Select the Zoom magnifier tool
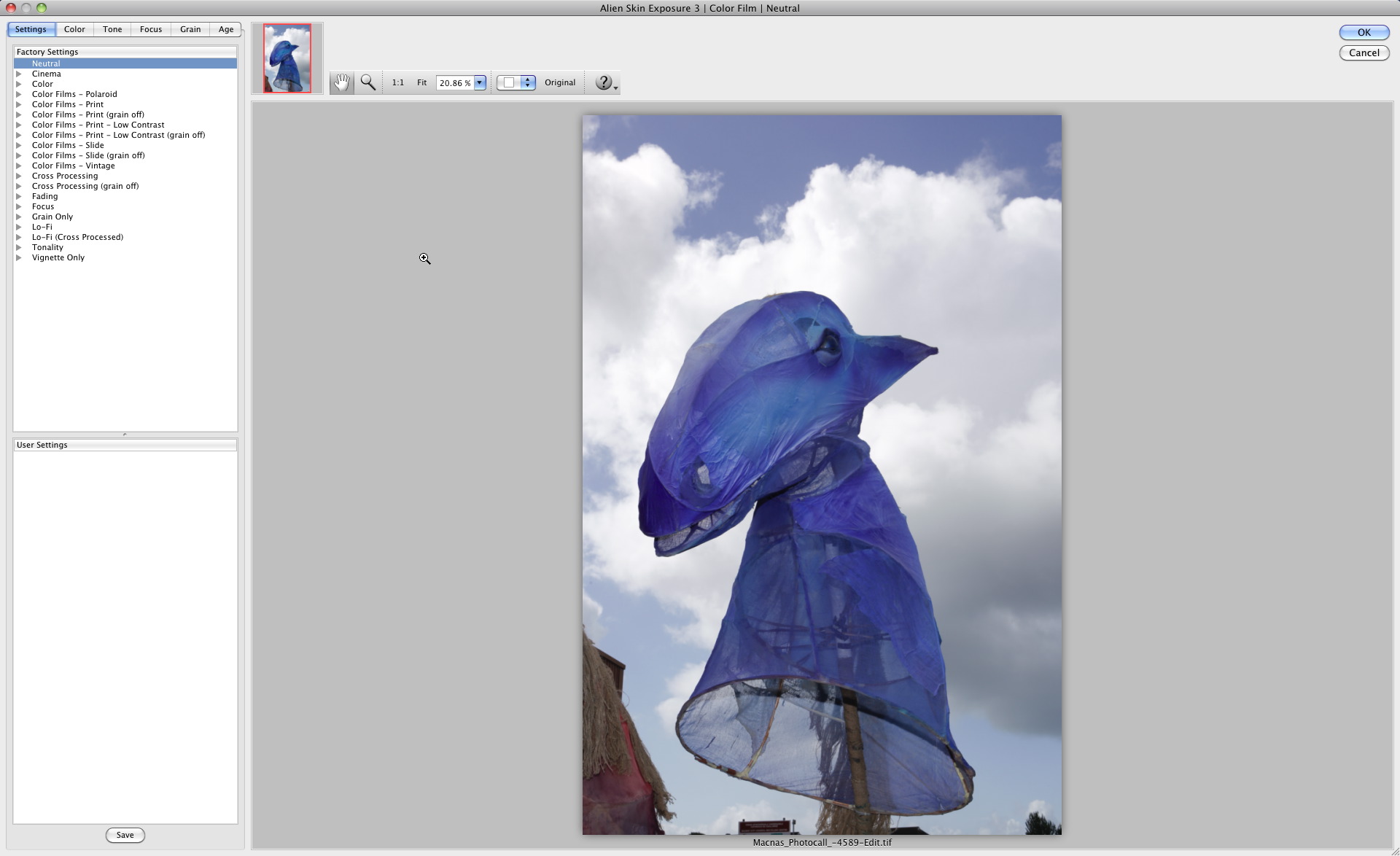 (x=368, y=82)
